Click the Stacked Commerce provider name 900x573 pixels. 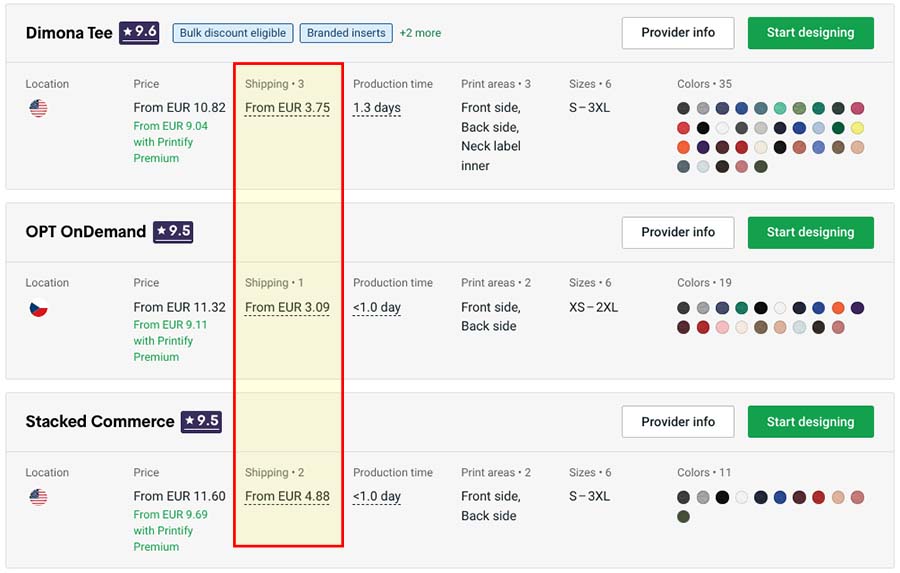click(x=100, y=421)
